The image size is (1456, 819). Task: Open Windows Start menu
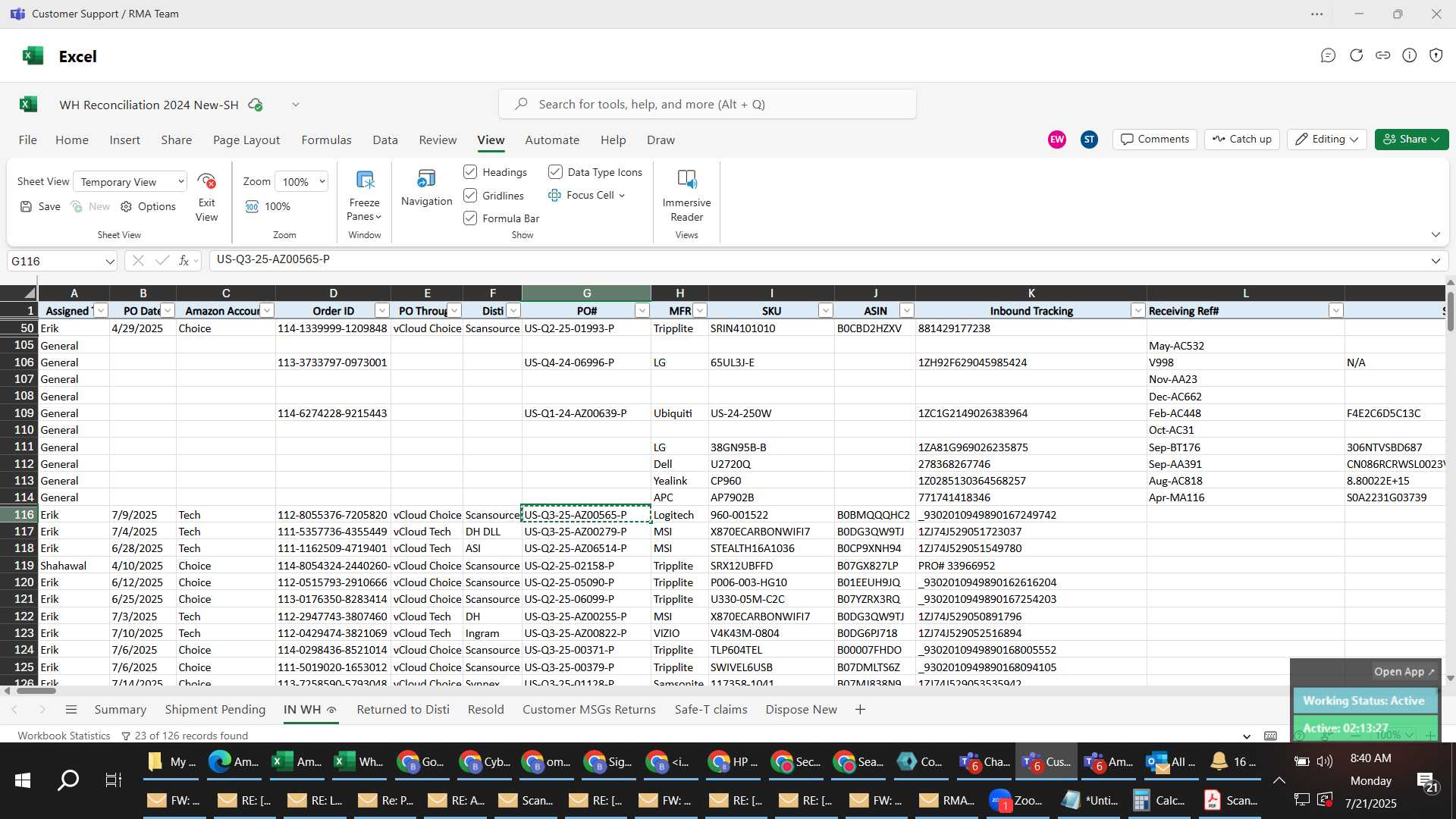click(23, 780)
